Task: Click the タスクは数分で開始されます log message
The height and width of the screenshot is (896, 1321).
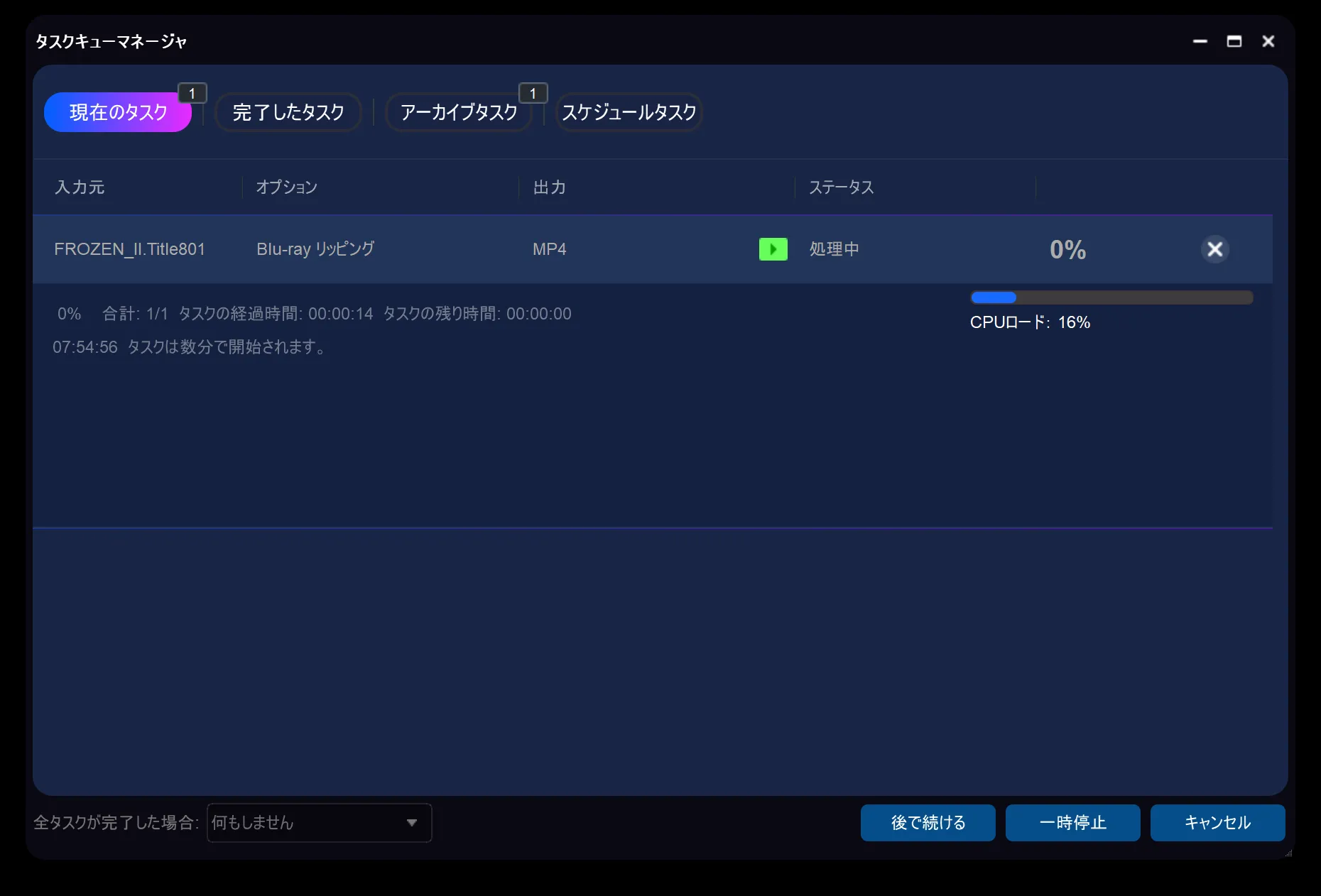Action: [227, 347]
